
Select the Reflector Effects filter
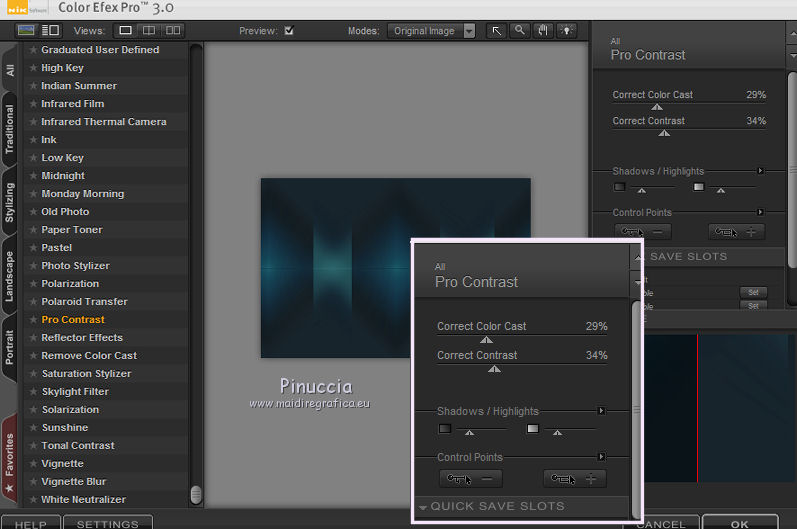tap(82, 338)
